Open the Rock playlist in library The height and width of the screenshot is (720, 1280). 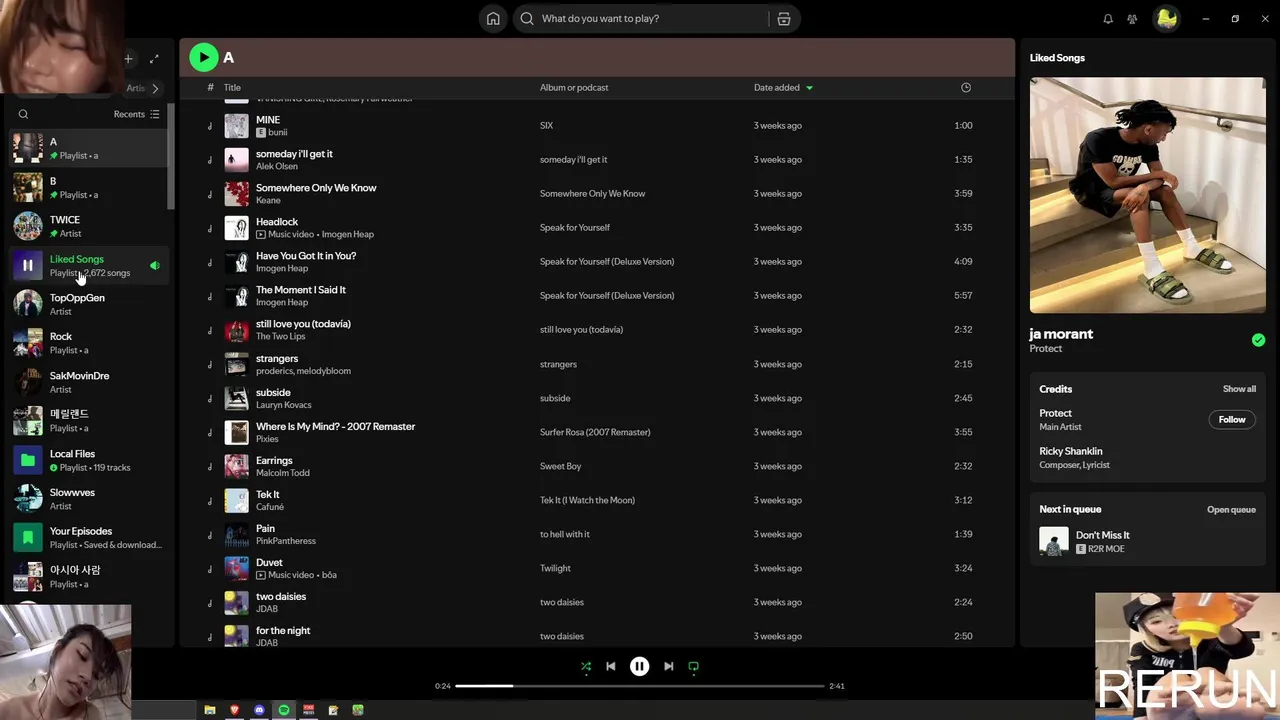click(x=90, y=343)
